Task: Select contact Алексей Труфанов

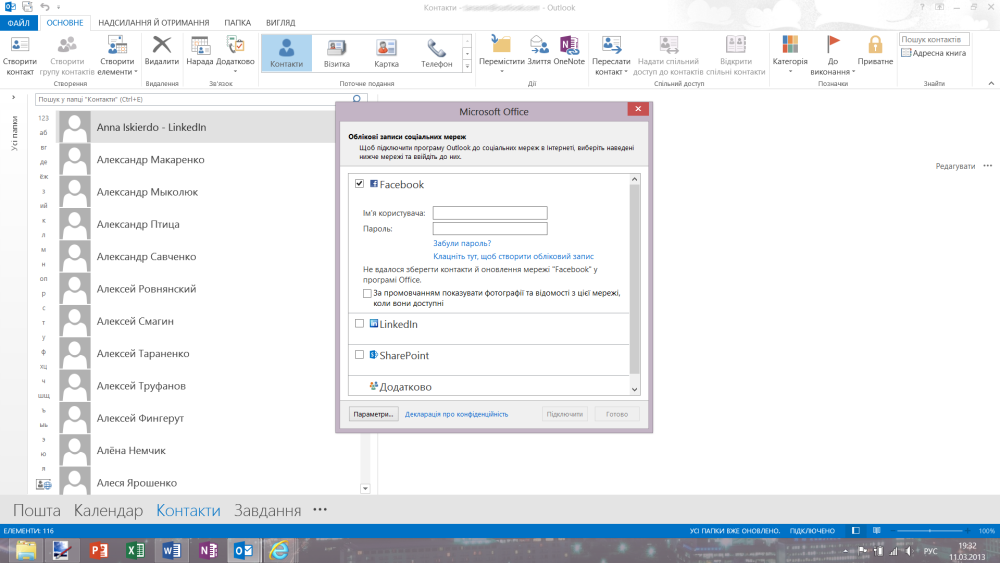Action: [x=198, y=386]
